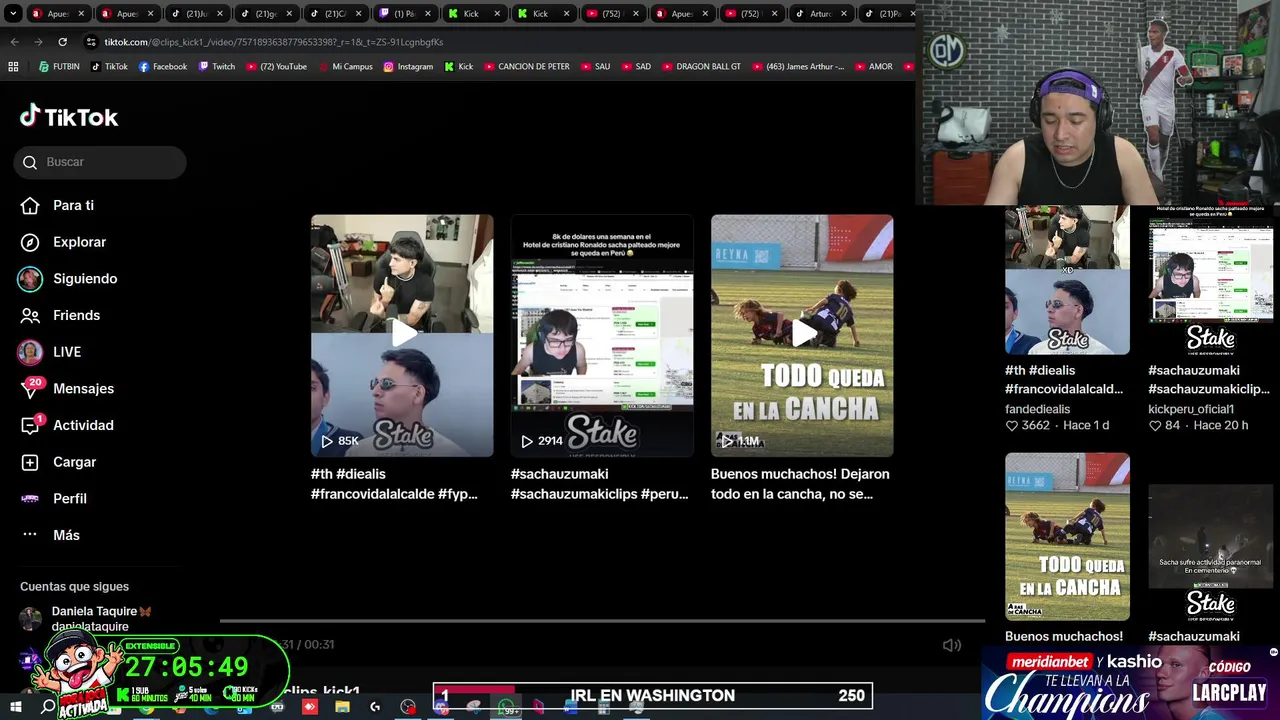Go back with browser back arrow
This screenshot has width=1280, height=720.
point(14,42)
